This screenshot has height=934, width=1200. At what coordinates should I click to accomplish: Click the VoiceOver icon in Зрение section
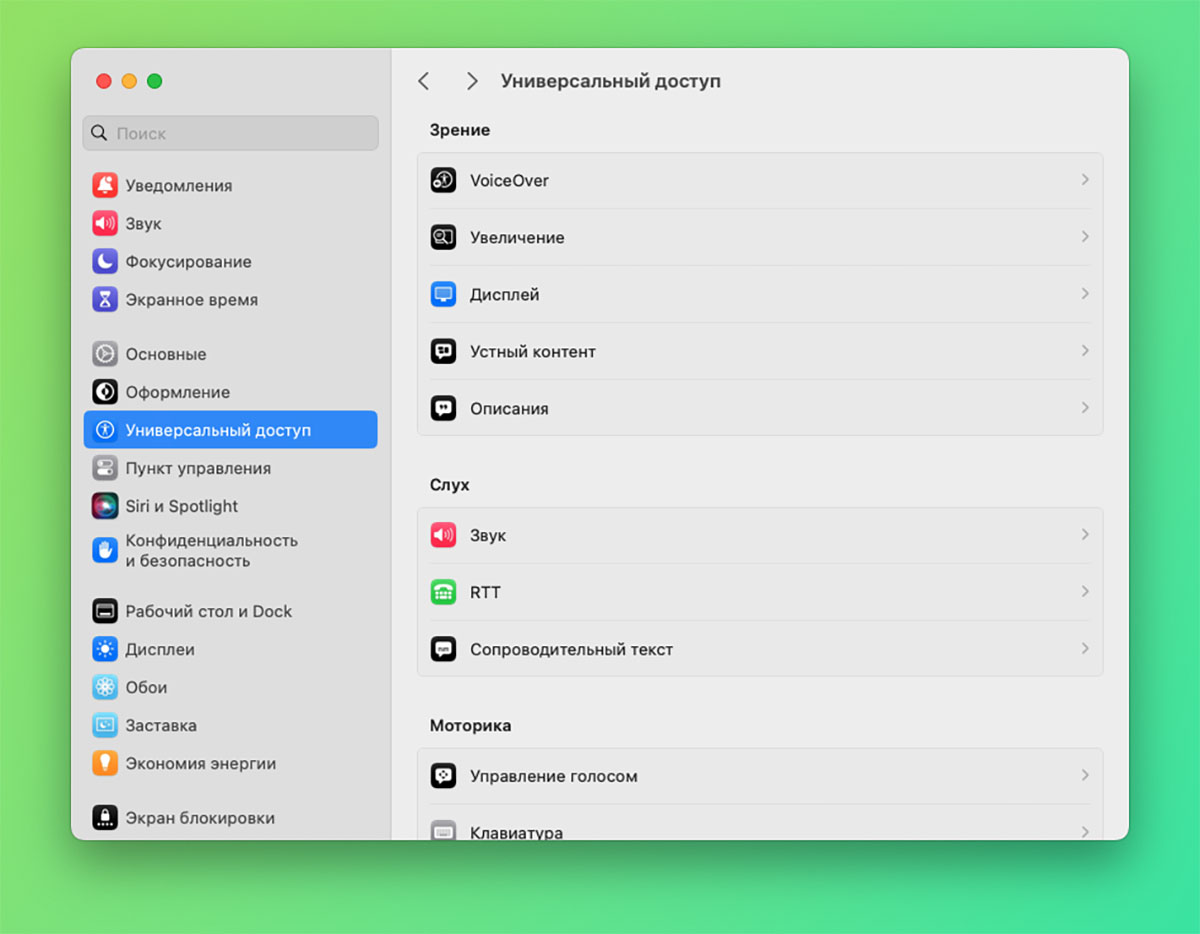click(443, 180)
